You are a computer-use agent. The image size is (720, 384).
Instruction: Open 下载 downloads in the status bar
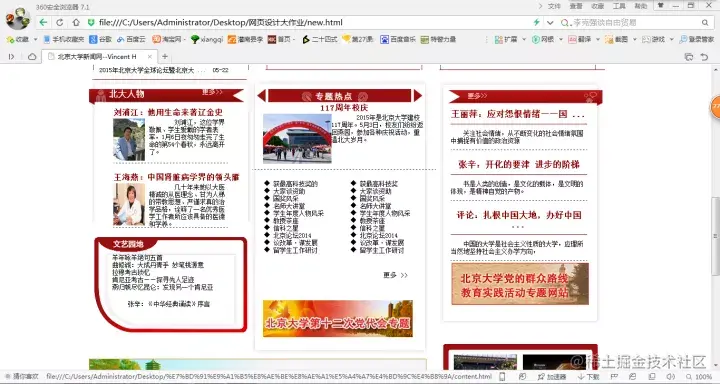click(x=588, y=377)
